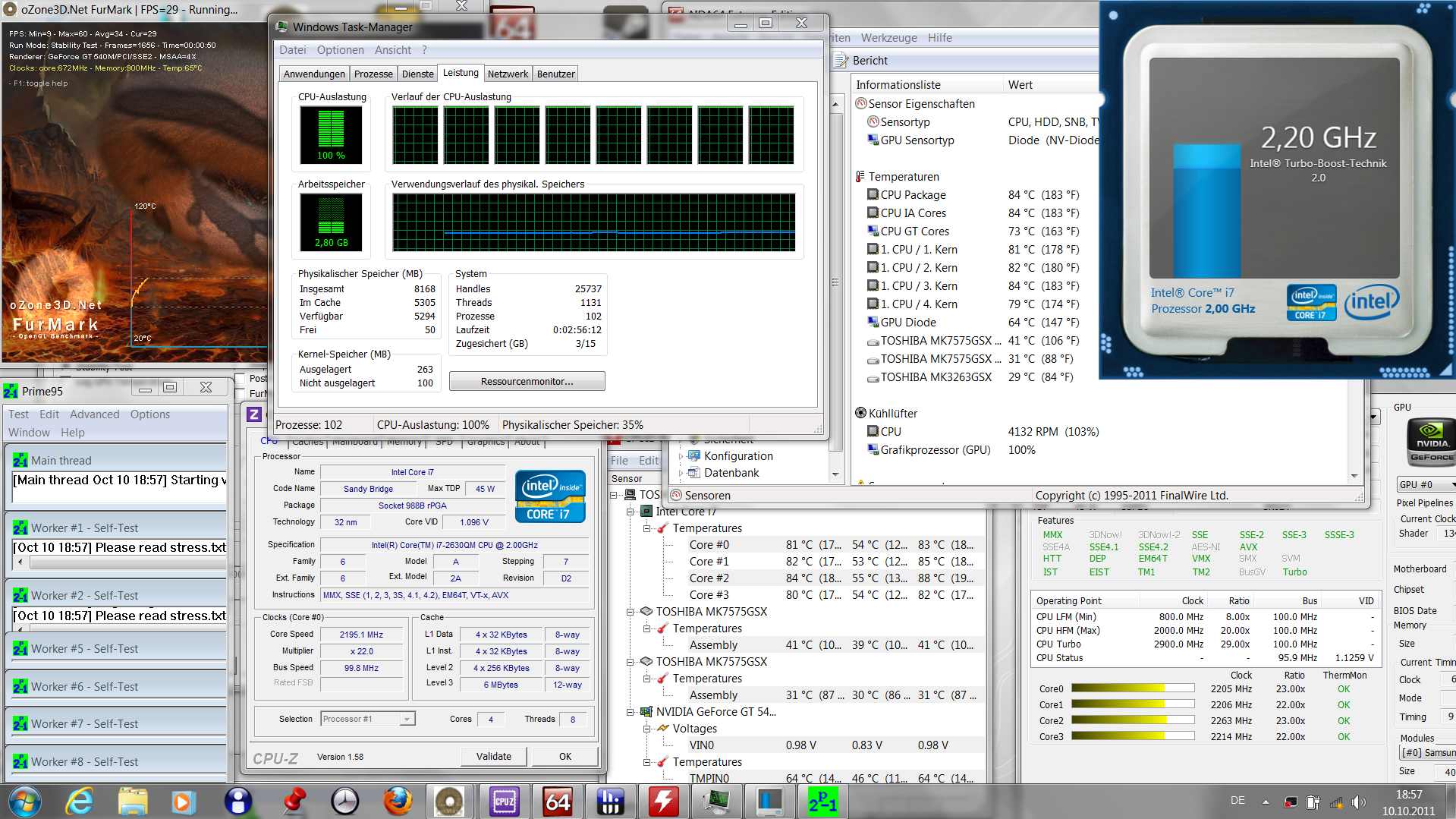The image size is (1456, 819).
Task: Click the Ressourcenmonitor button
Action: coord(527,381)
